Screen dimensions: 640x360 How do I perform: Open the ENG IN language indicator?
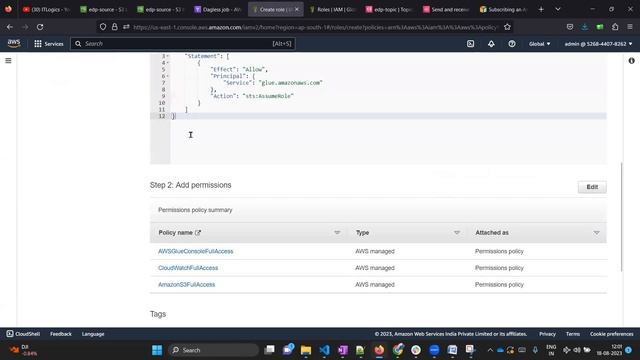pyautogui.click(x=551, y=350)
